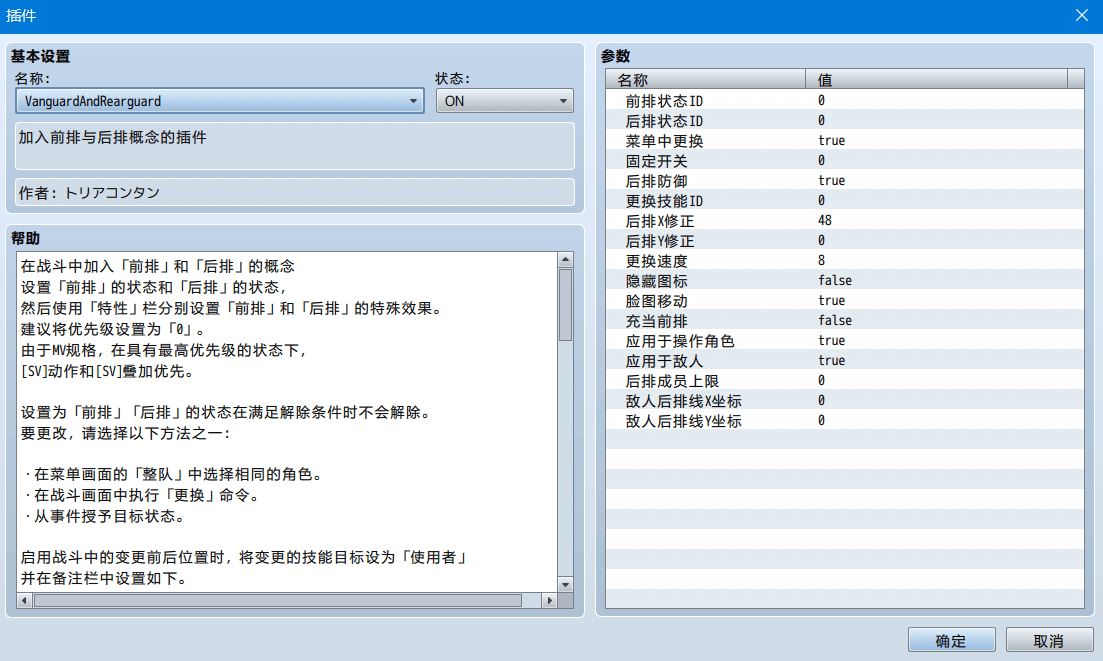
Task: Click the 名称 column header
Action: 706,79
